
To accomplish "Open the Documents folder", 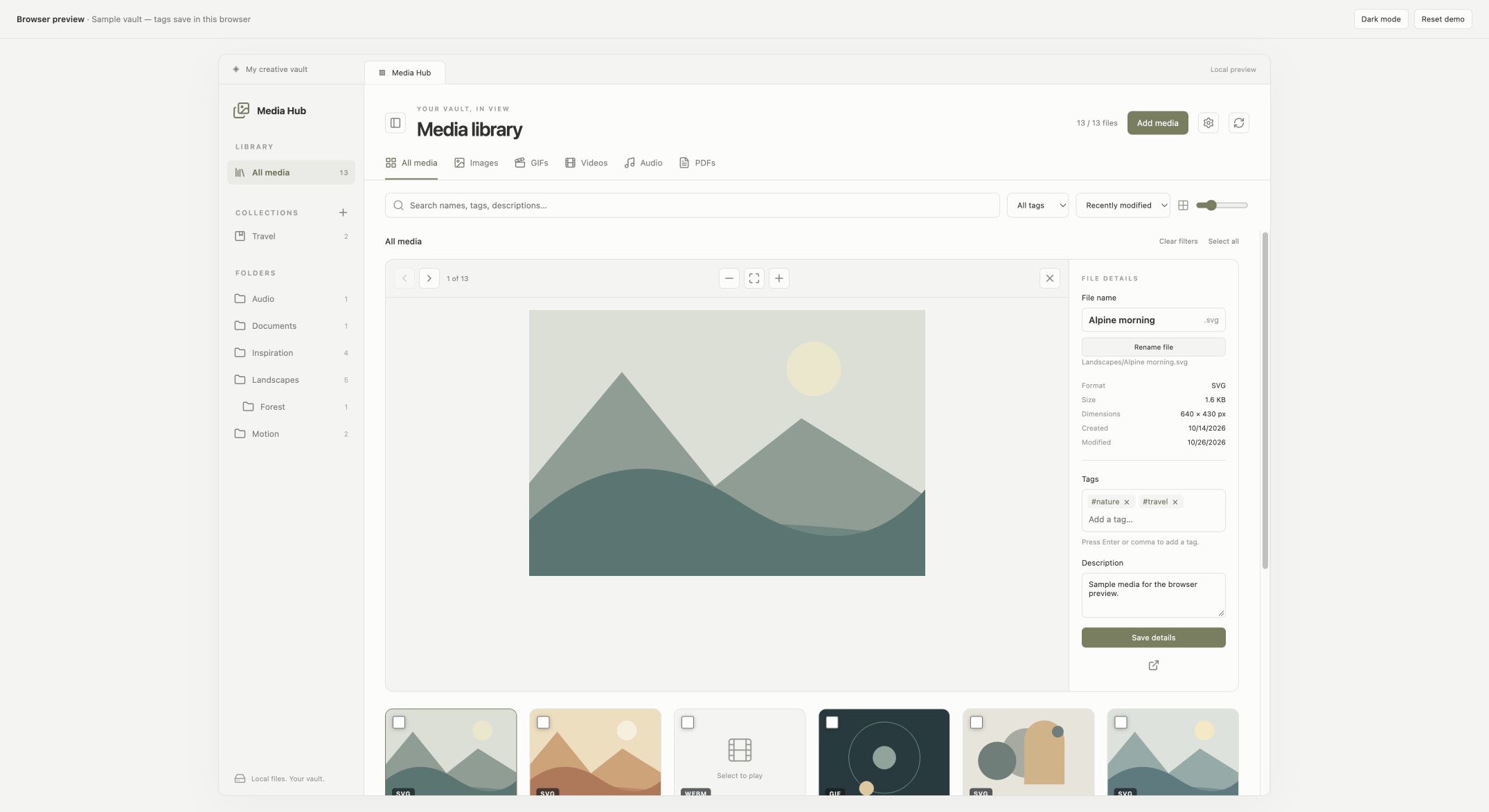I will tap(291, 326).
